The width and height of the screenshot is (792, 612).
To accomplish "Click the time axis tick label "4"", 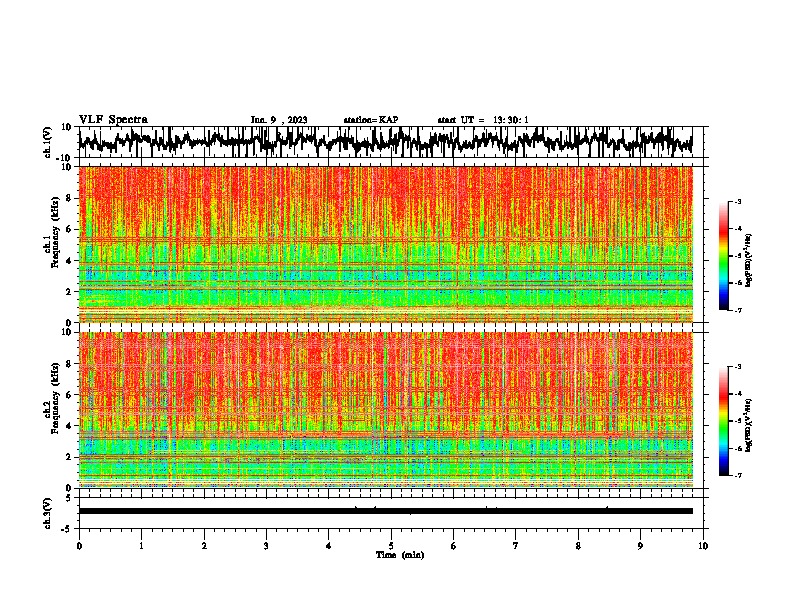I will 329,546.
